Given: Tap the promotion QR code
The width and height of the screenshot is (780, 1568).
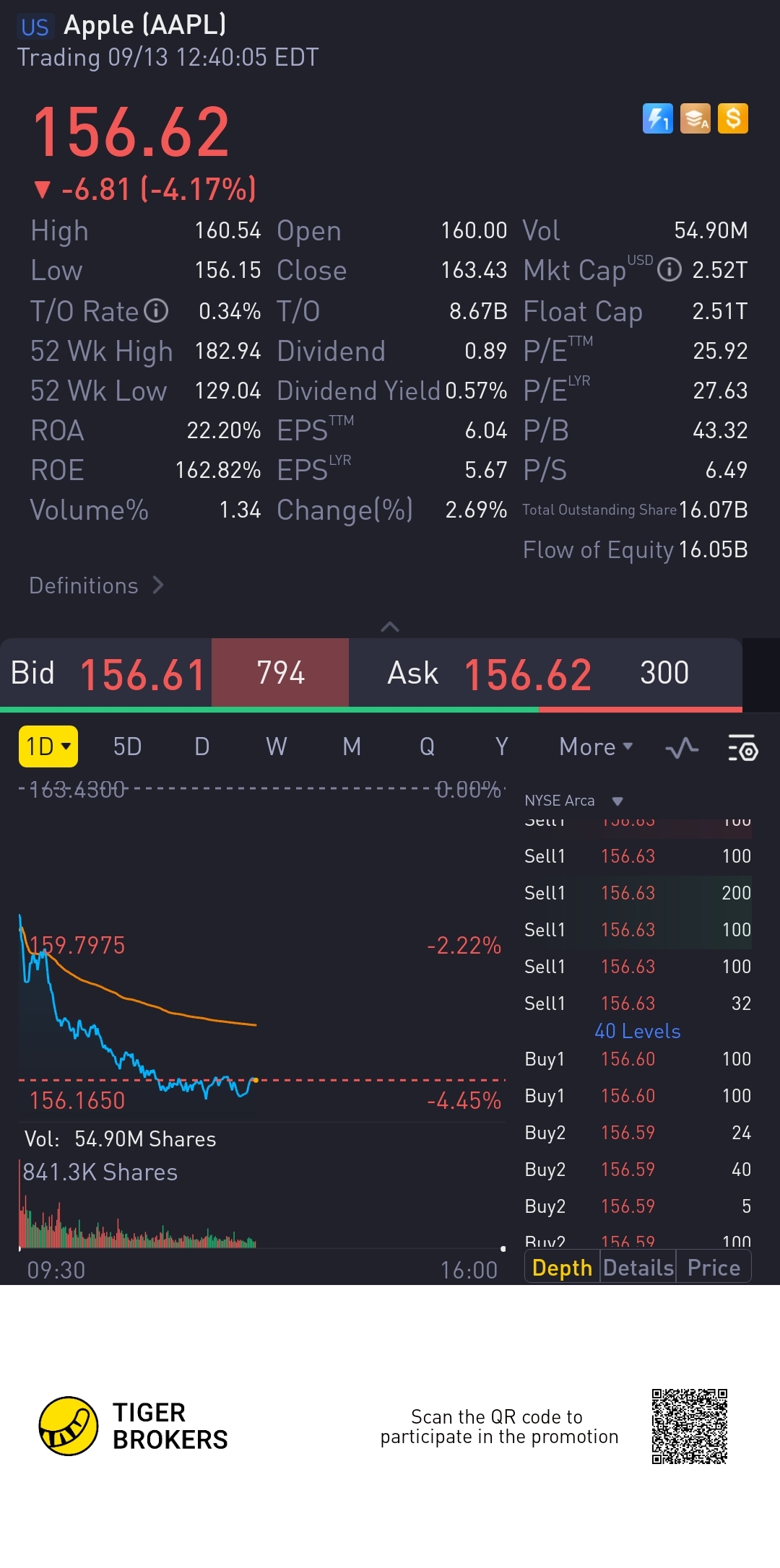Looking at the screenshot, I should tap(689, 1426).
